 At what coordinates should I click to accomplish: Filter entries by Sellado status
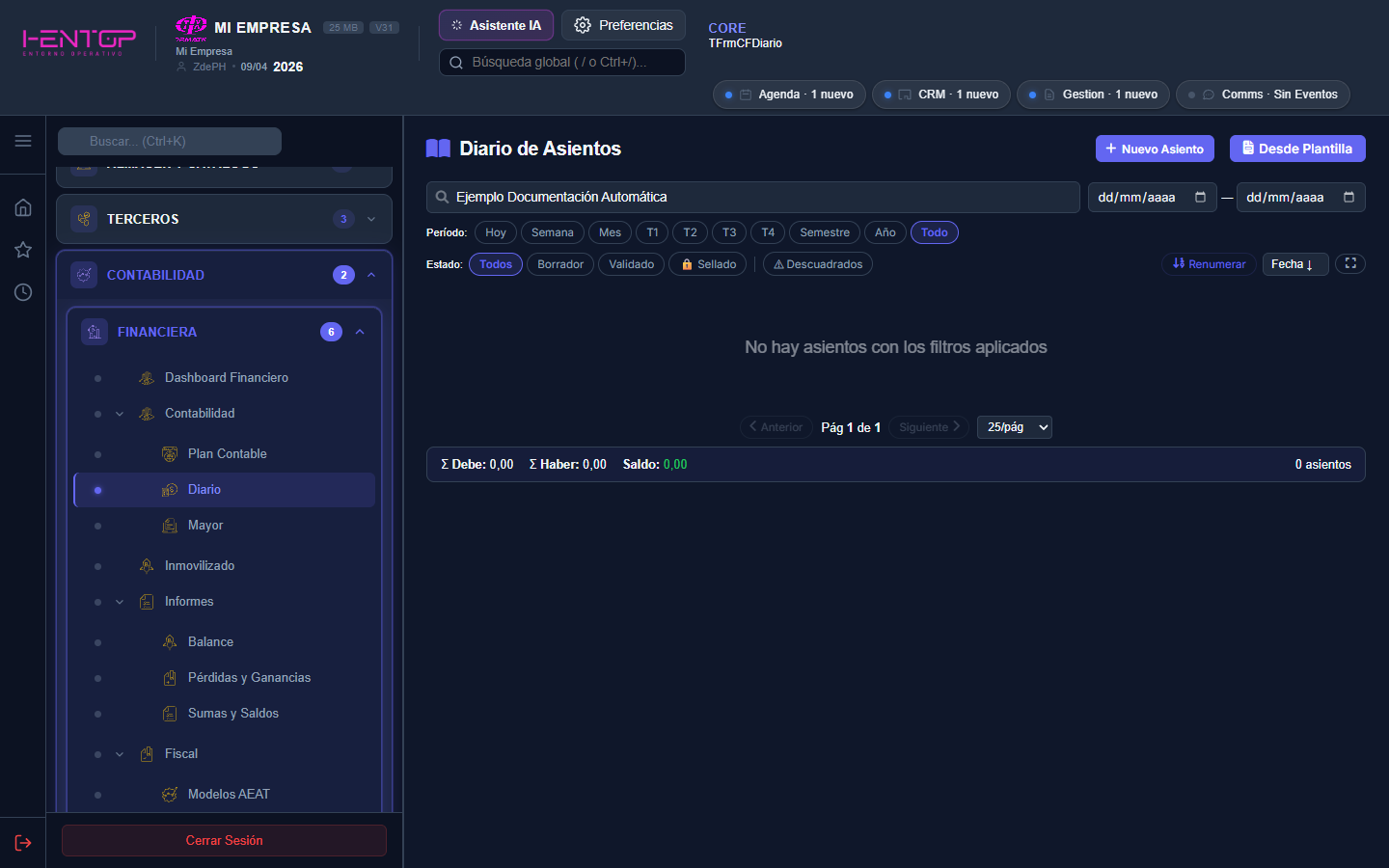708,264
